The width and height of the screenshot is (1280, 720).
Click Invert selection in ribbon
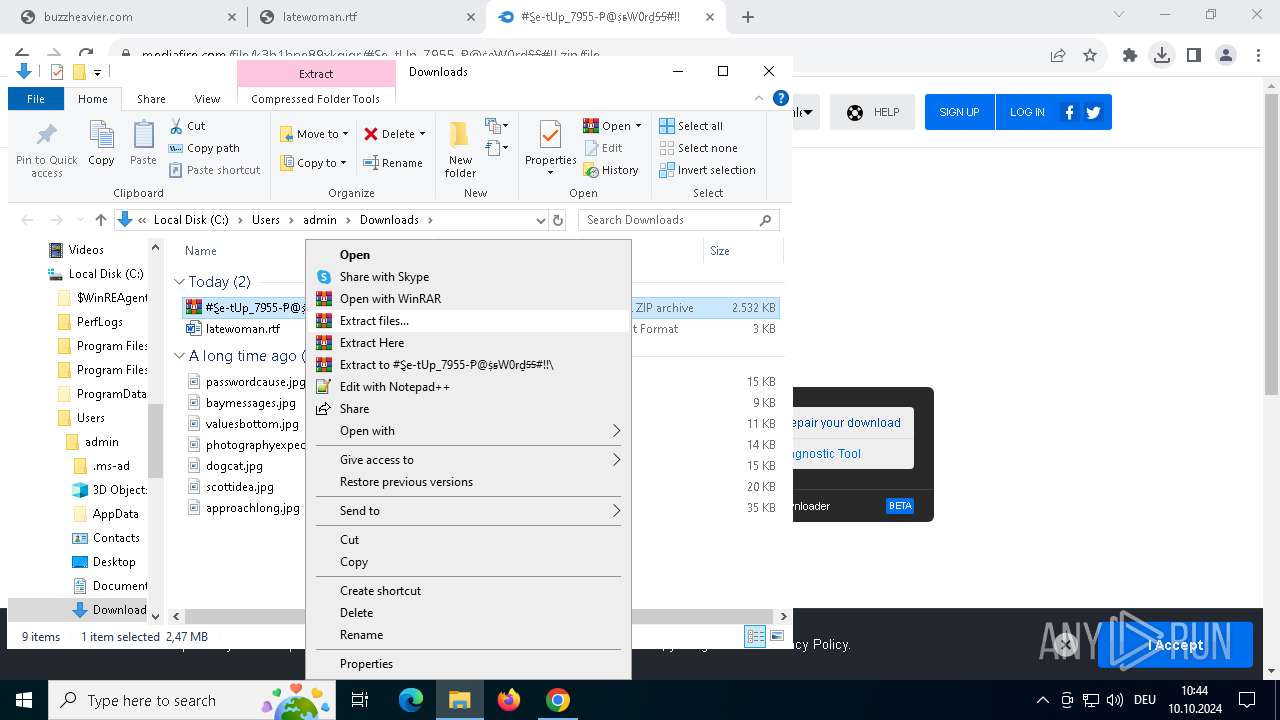coord(707,170)
